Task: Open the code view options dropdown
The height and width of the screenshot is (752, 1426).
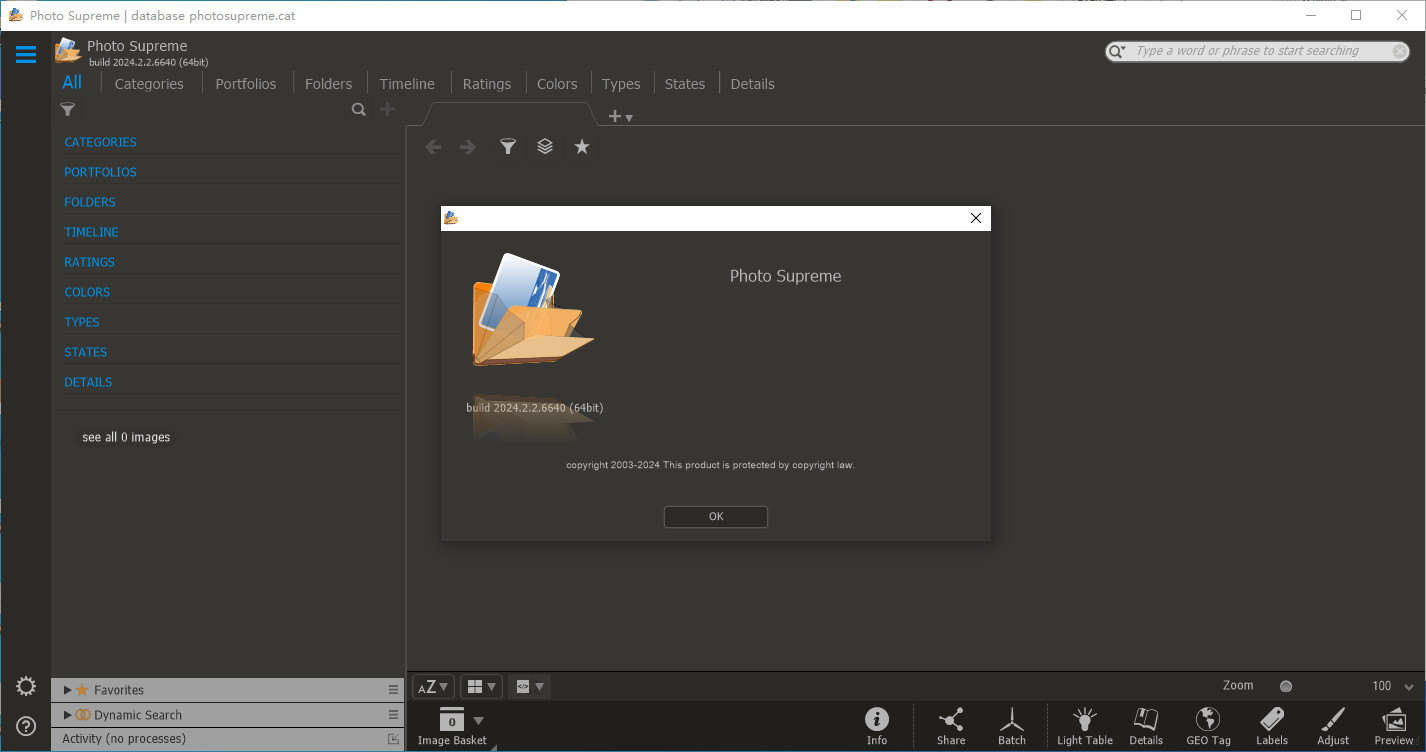Action: point(529,687)
